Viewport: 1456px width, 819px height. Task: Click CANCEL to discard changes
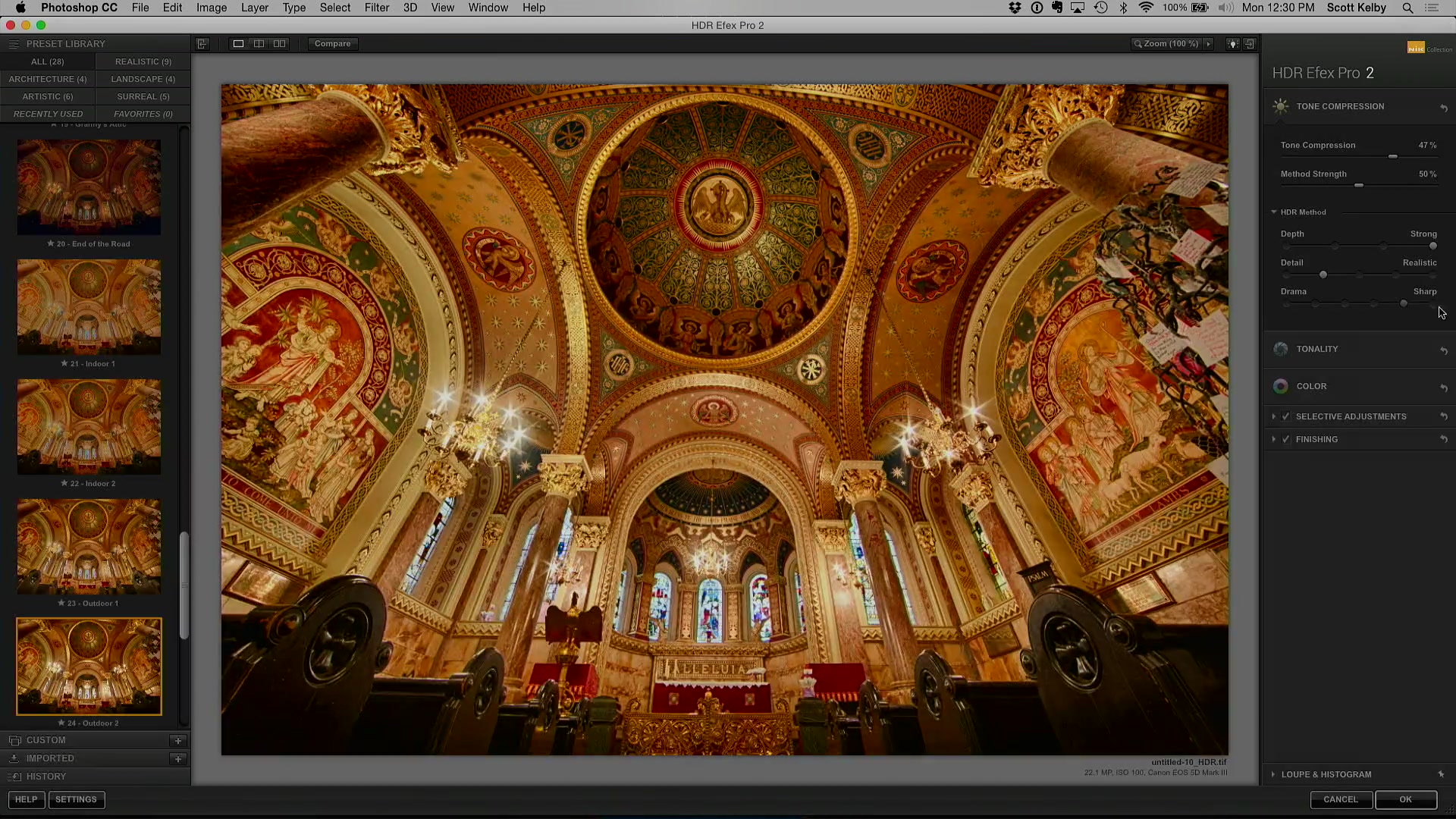[x=1341, y=799]
